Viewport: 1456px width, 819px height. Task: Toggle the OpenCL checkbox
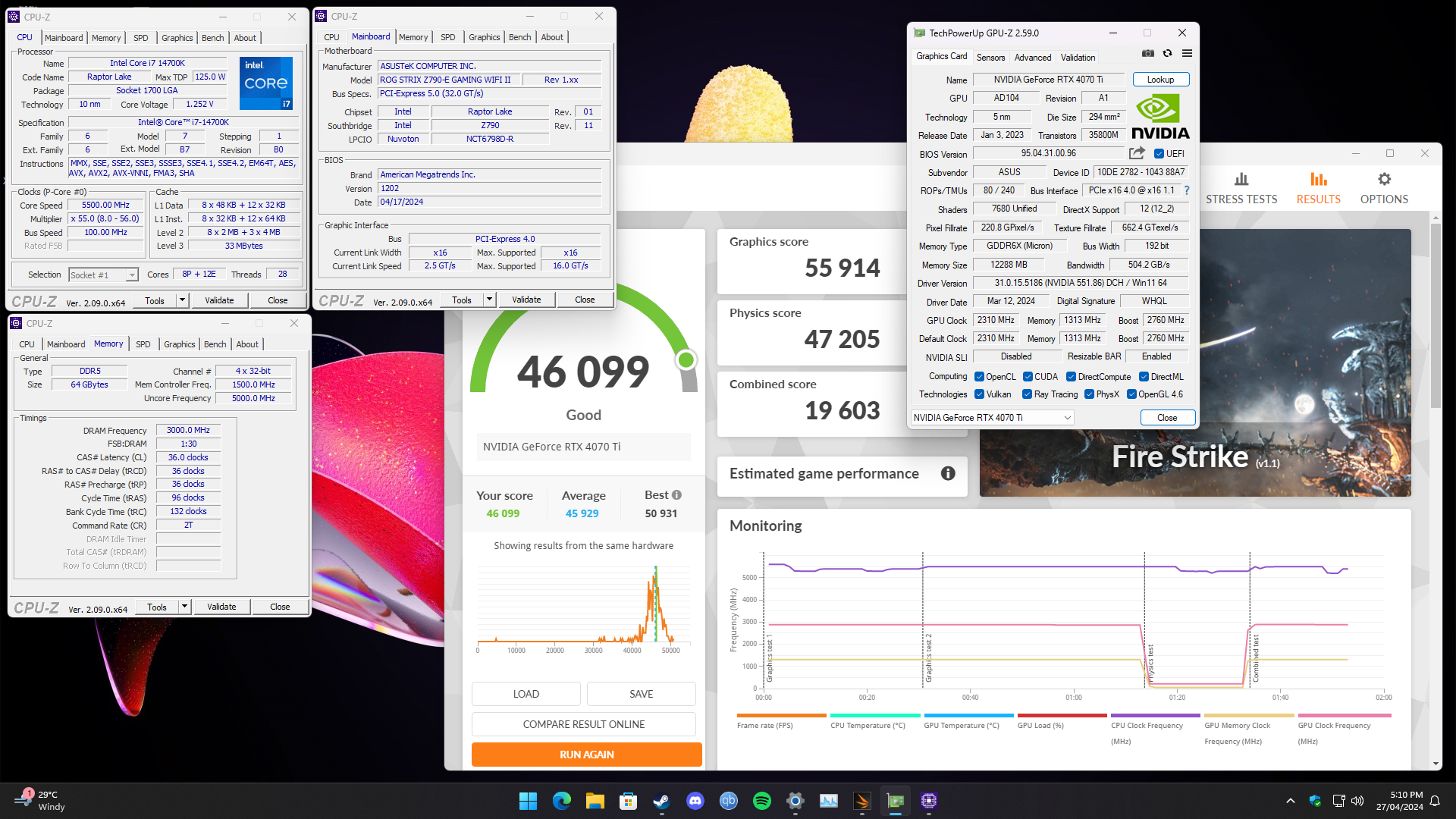point(979,377)
